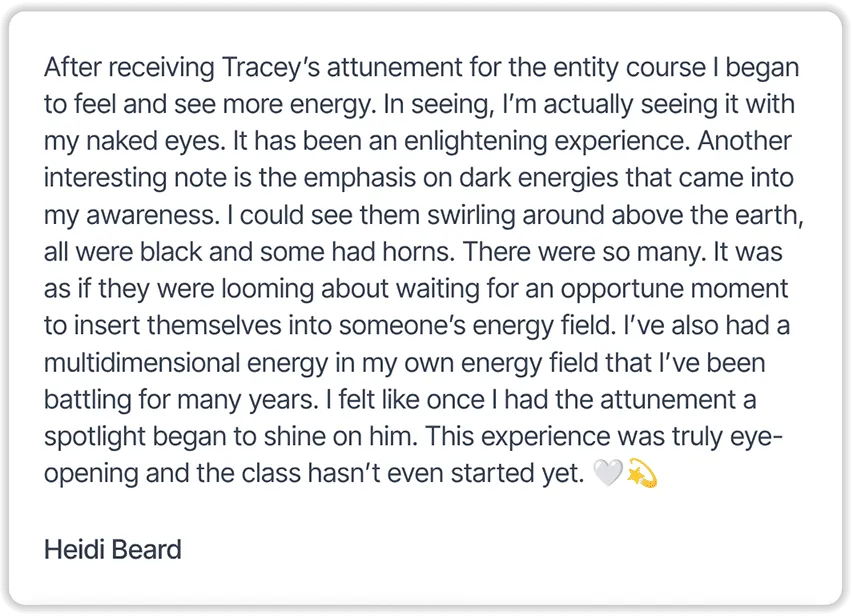Click the shooting star dizzy emoji
The height and width of the screenshot is (614, 853).
[x=642, y=473]
